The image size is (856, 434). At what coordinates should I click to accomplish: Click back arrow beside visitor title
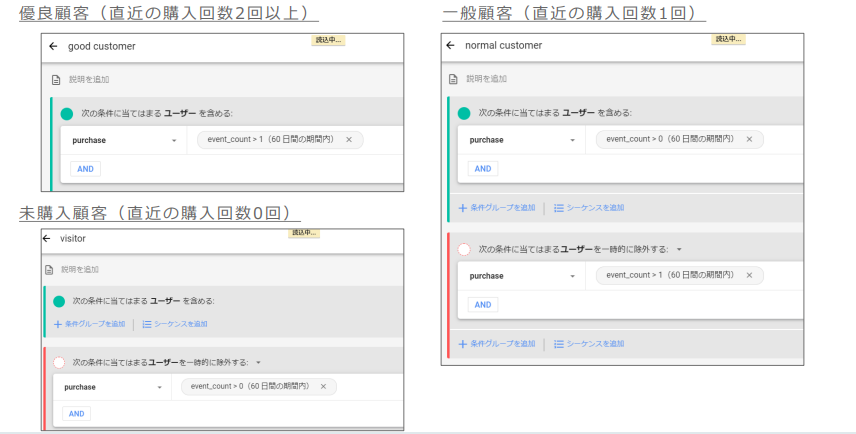point(46,239)
